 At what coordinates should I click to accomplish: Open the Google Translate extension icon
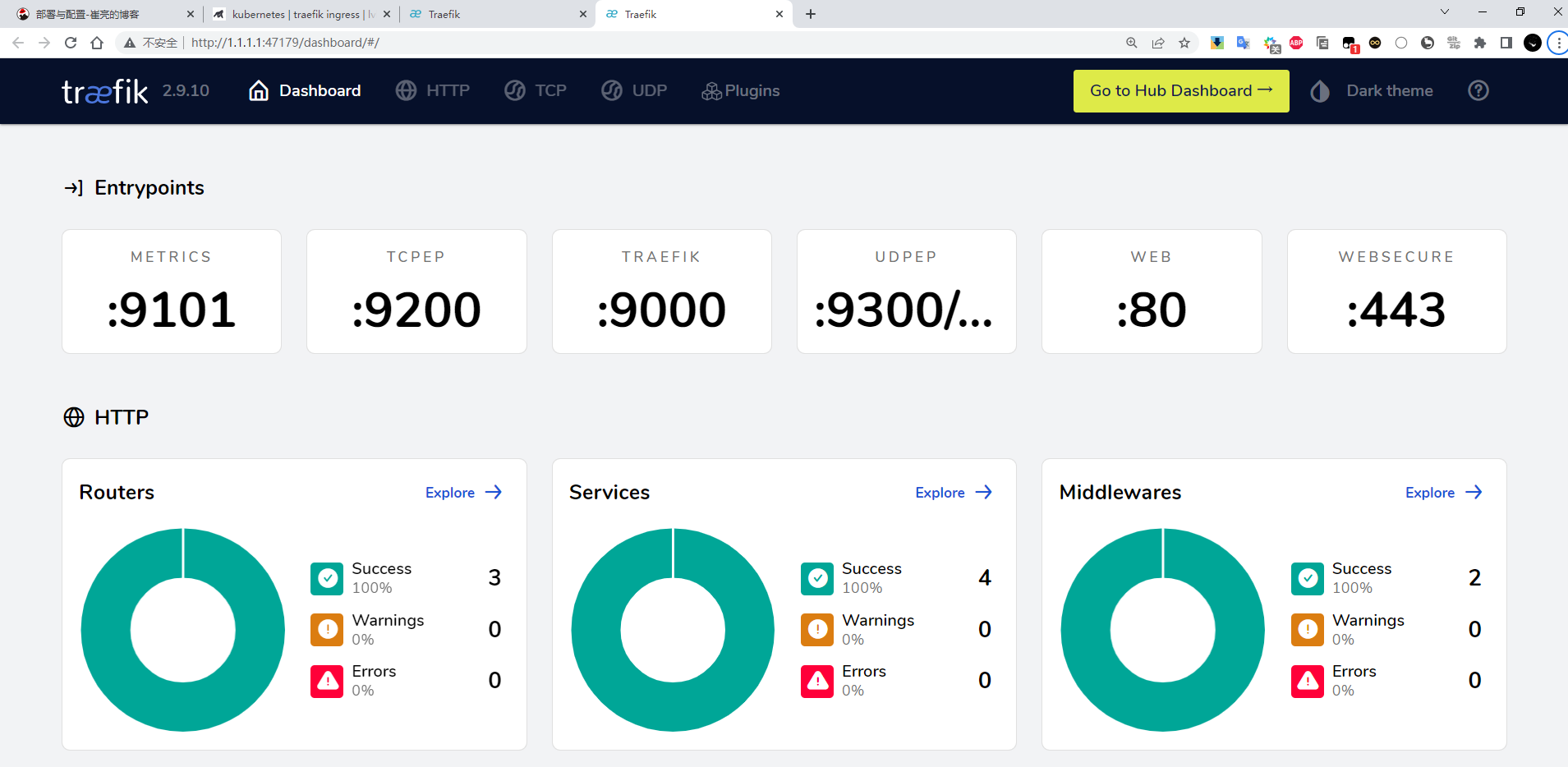point(1244,43)
